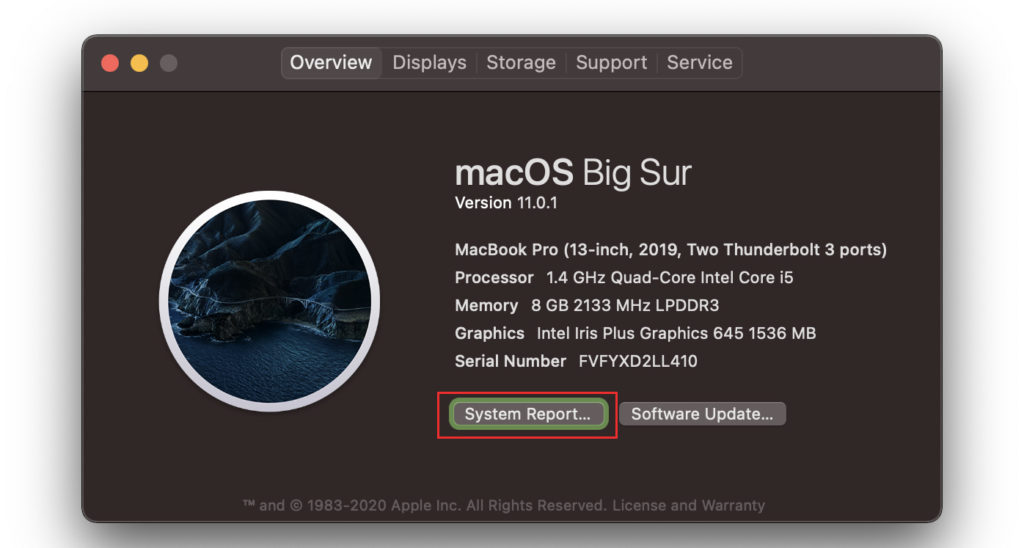
Task: Click the System Report button
Action: click(x=527, y=414)
